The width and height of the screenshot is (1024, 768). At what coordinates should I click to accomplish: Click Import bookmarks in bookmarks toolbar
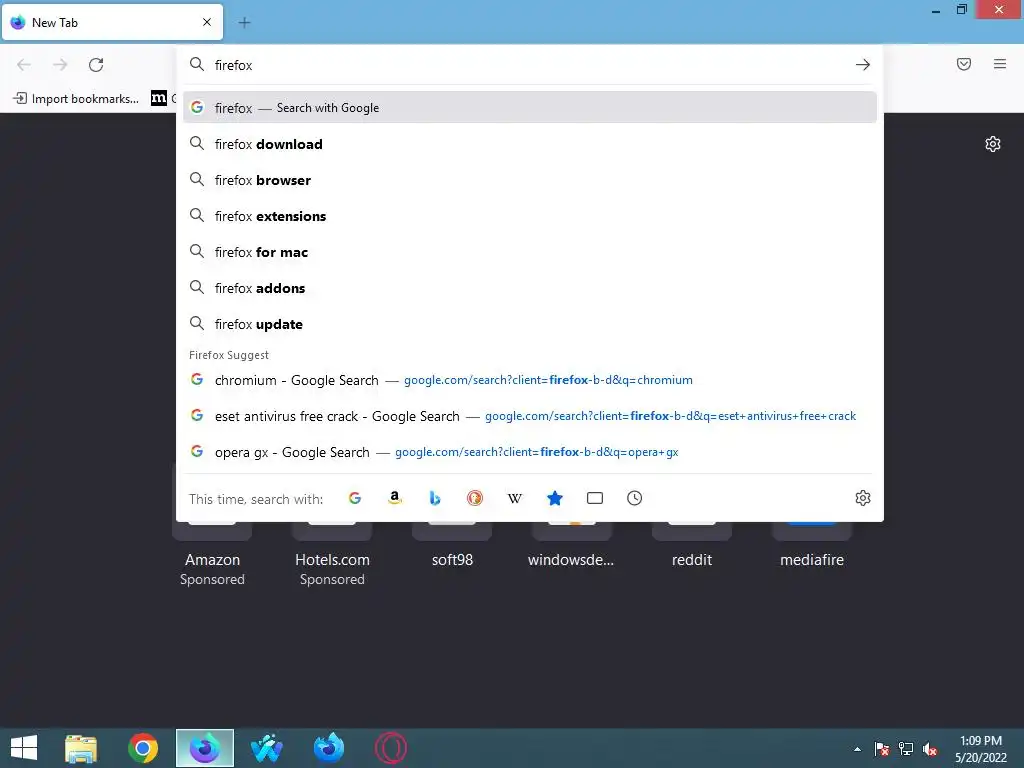tap(76, 99)
